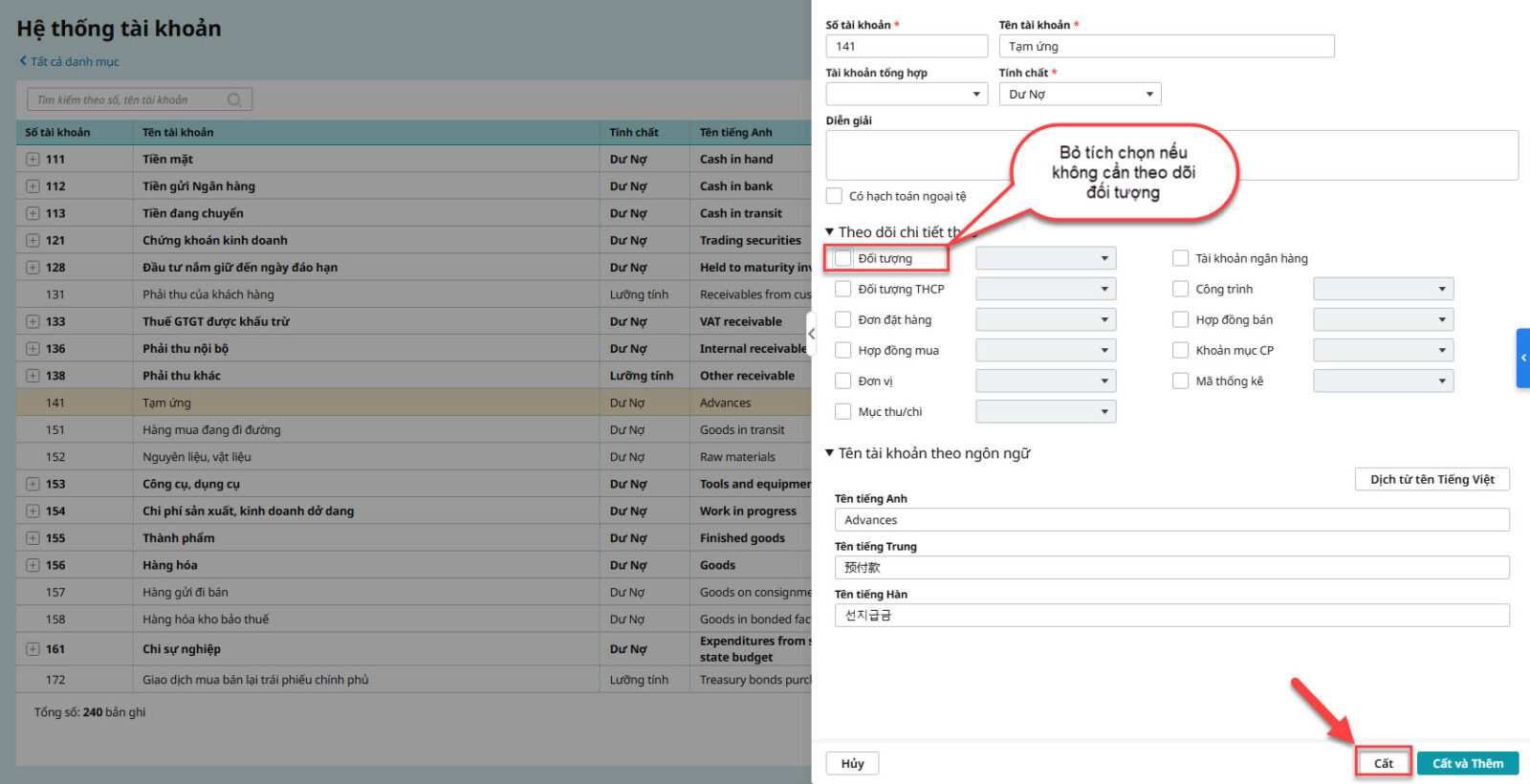Go back to Tất cả danh mục

pos(69,62)
